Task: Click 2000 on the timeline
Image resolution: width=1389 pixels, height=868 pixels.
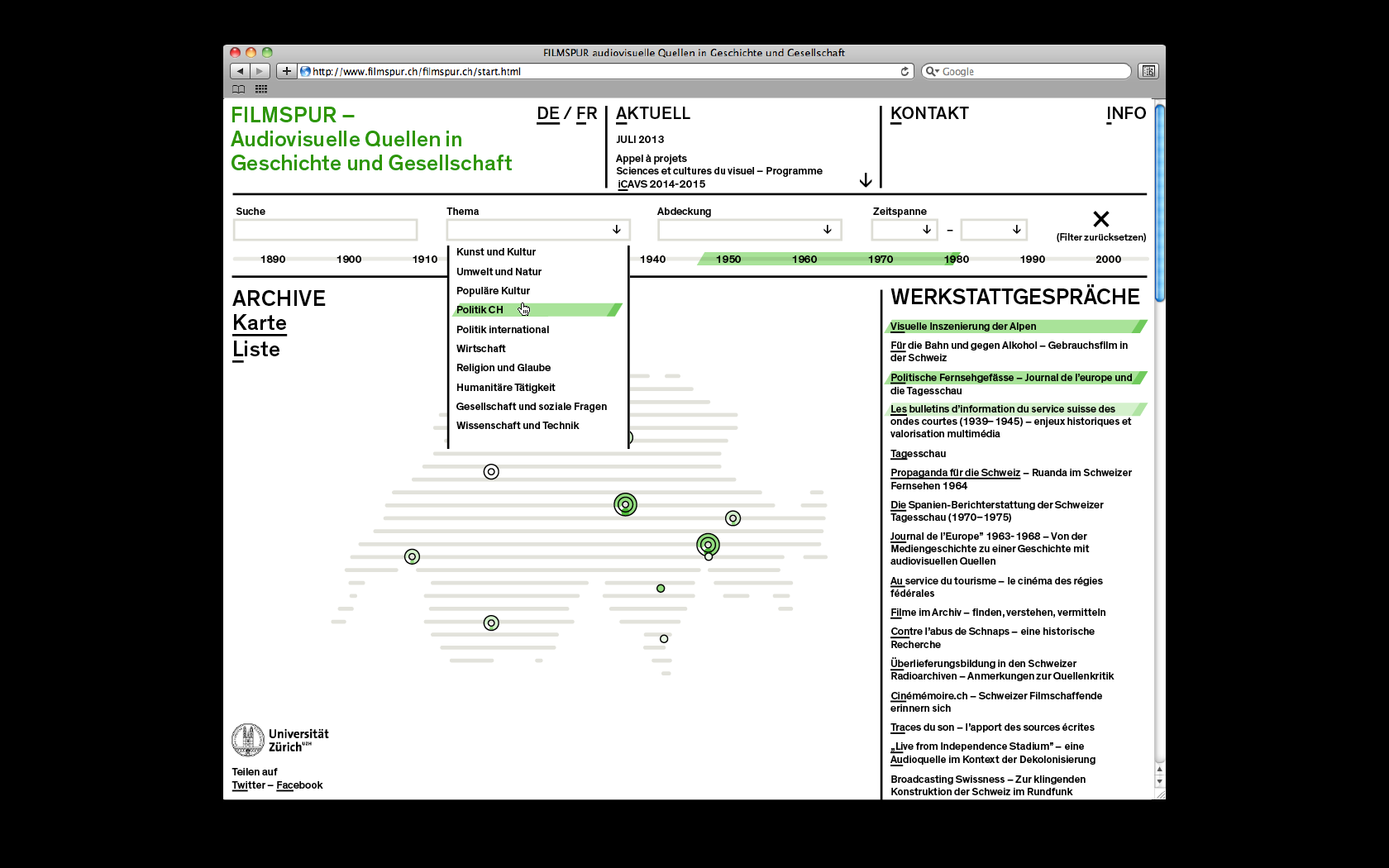Action: (1108, 260)
